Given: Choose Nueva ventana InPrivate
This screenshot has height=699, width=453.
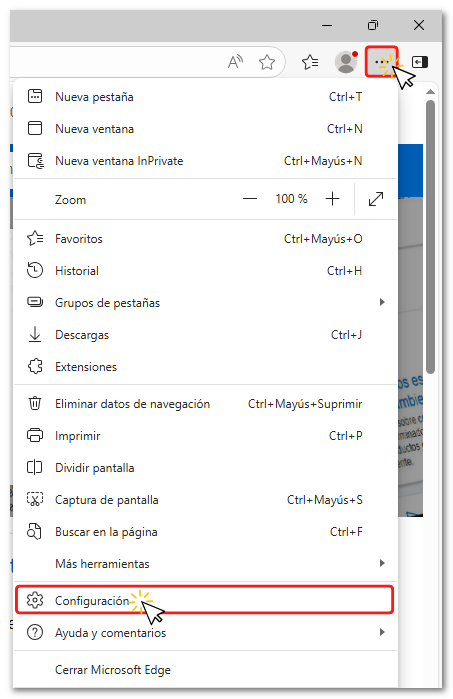Looking at the screenshot, I should 205,160.
